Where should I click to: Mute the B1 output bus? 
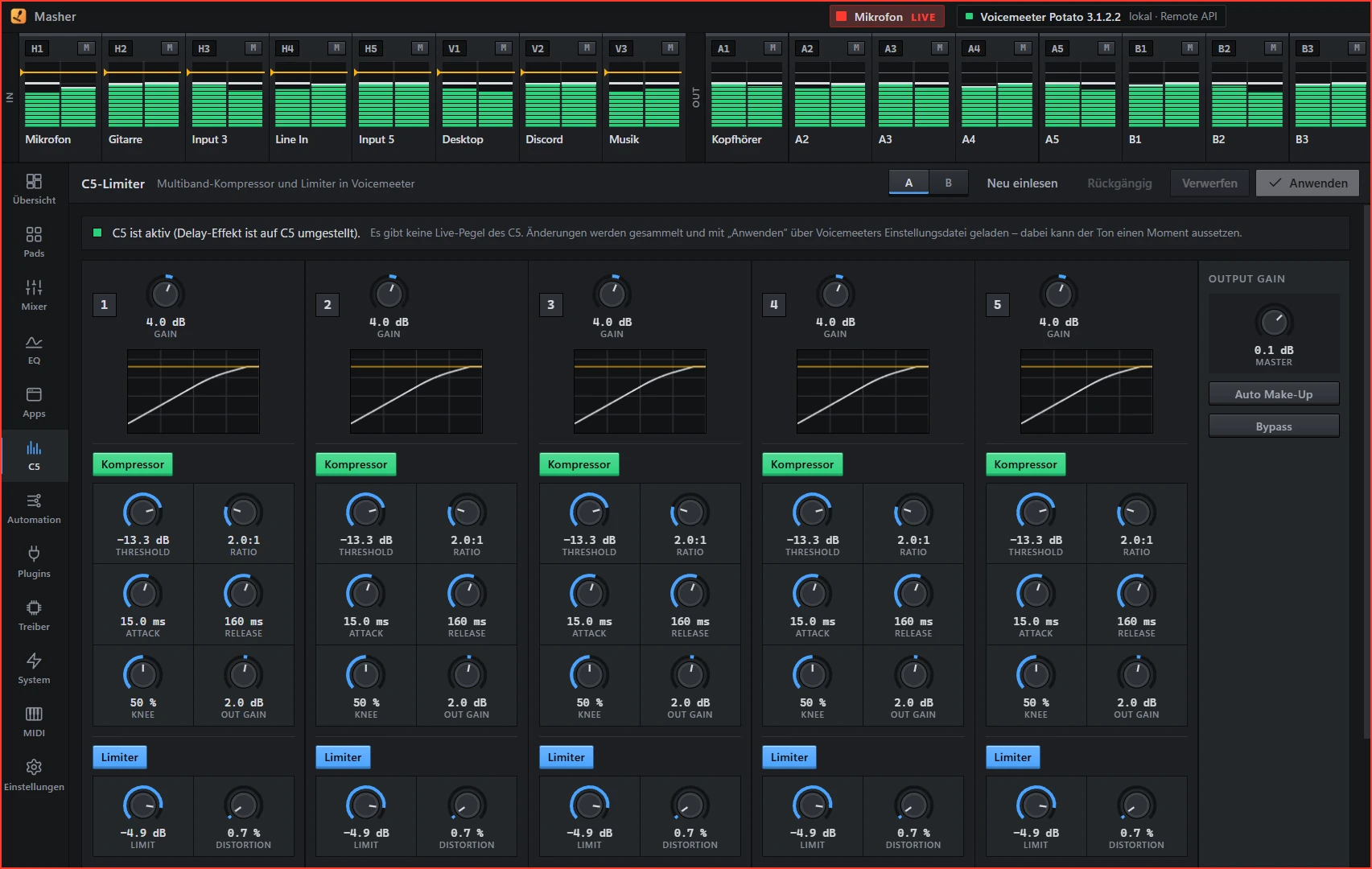coord(1190,48)
